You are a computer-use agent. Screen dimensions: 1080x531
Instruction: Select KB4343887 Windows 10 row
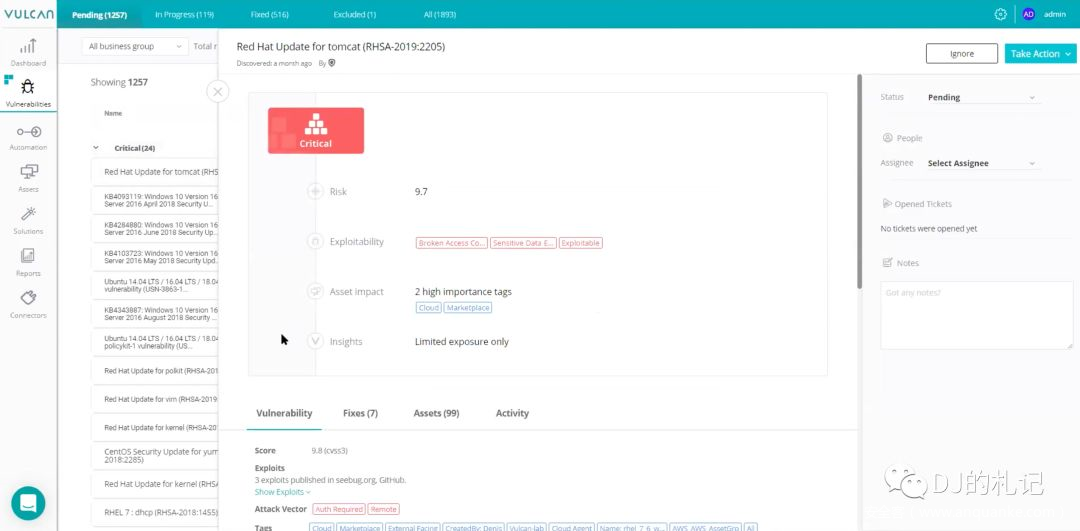155,313
